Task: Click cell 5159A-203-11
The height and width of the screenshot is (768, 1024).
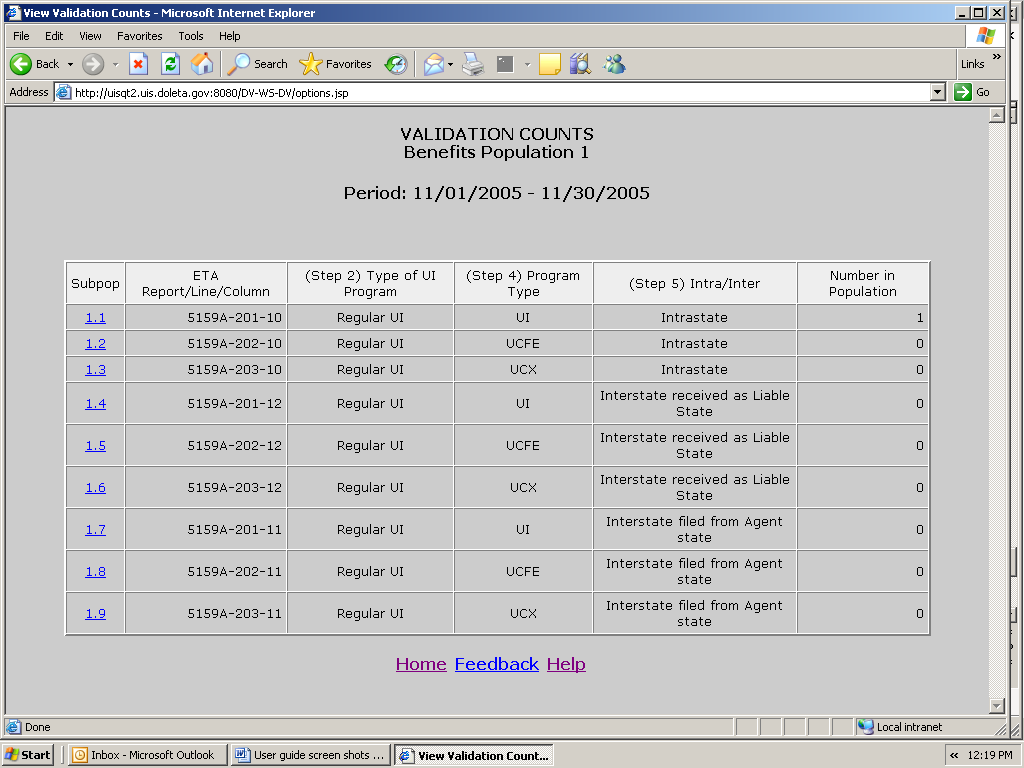Action: (206, 613)
